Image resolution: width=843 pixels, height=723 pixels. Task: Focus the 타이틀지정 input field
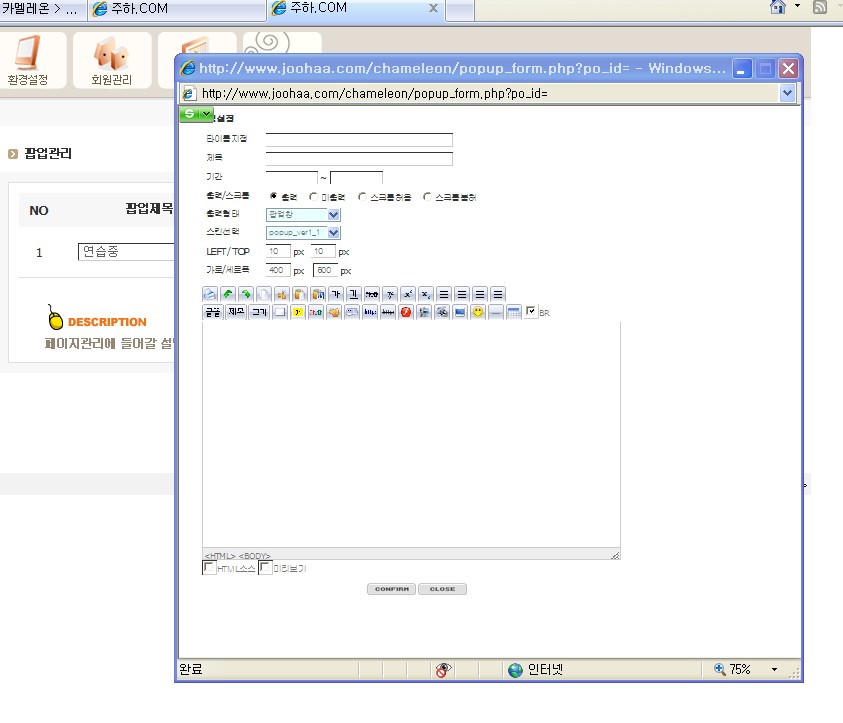click(359, 139)
